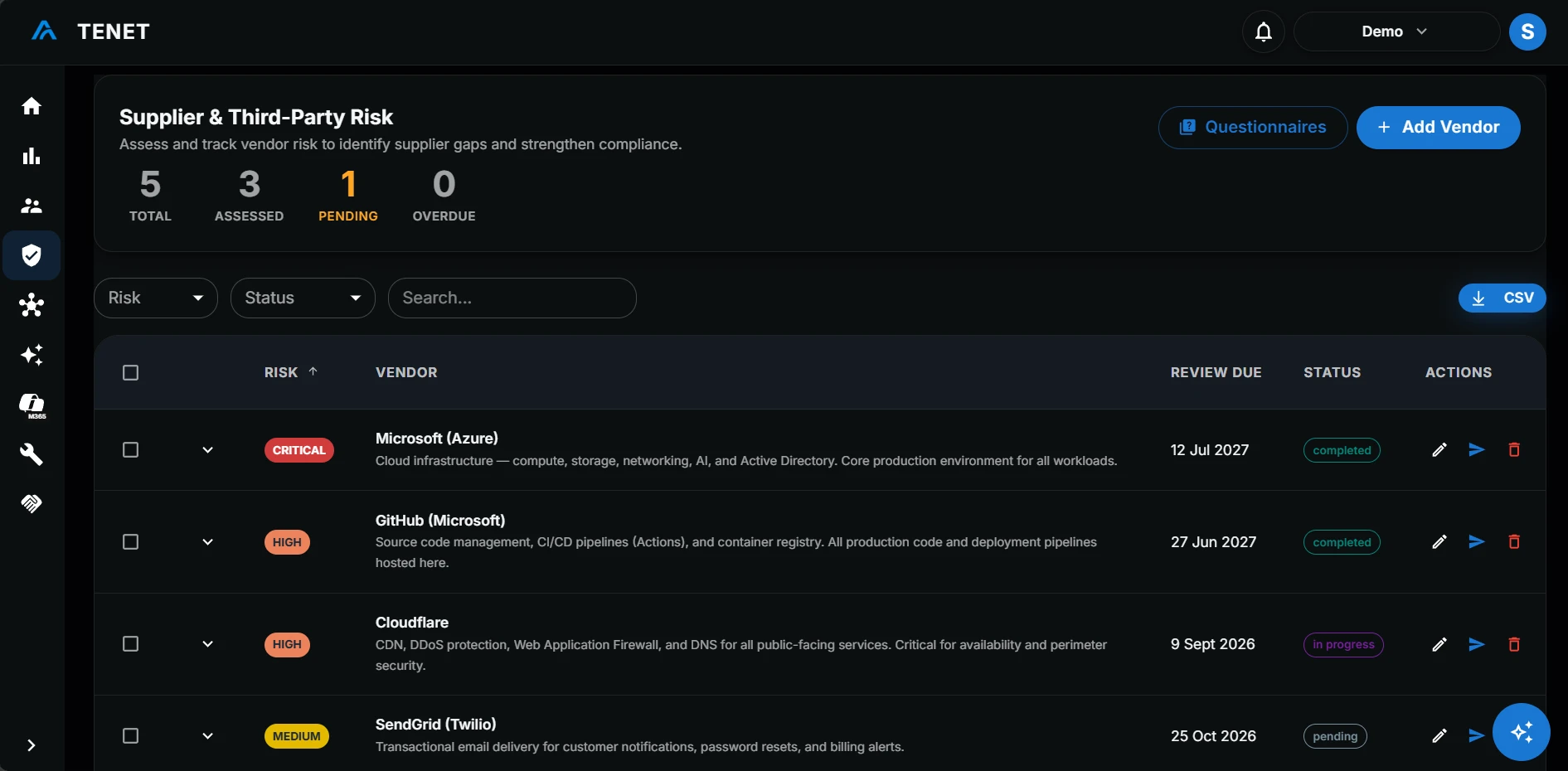Select the shield vendor risk sidebar icon
The height and width of the screenshot is (771, 1568).
coord(32,255)
